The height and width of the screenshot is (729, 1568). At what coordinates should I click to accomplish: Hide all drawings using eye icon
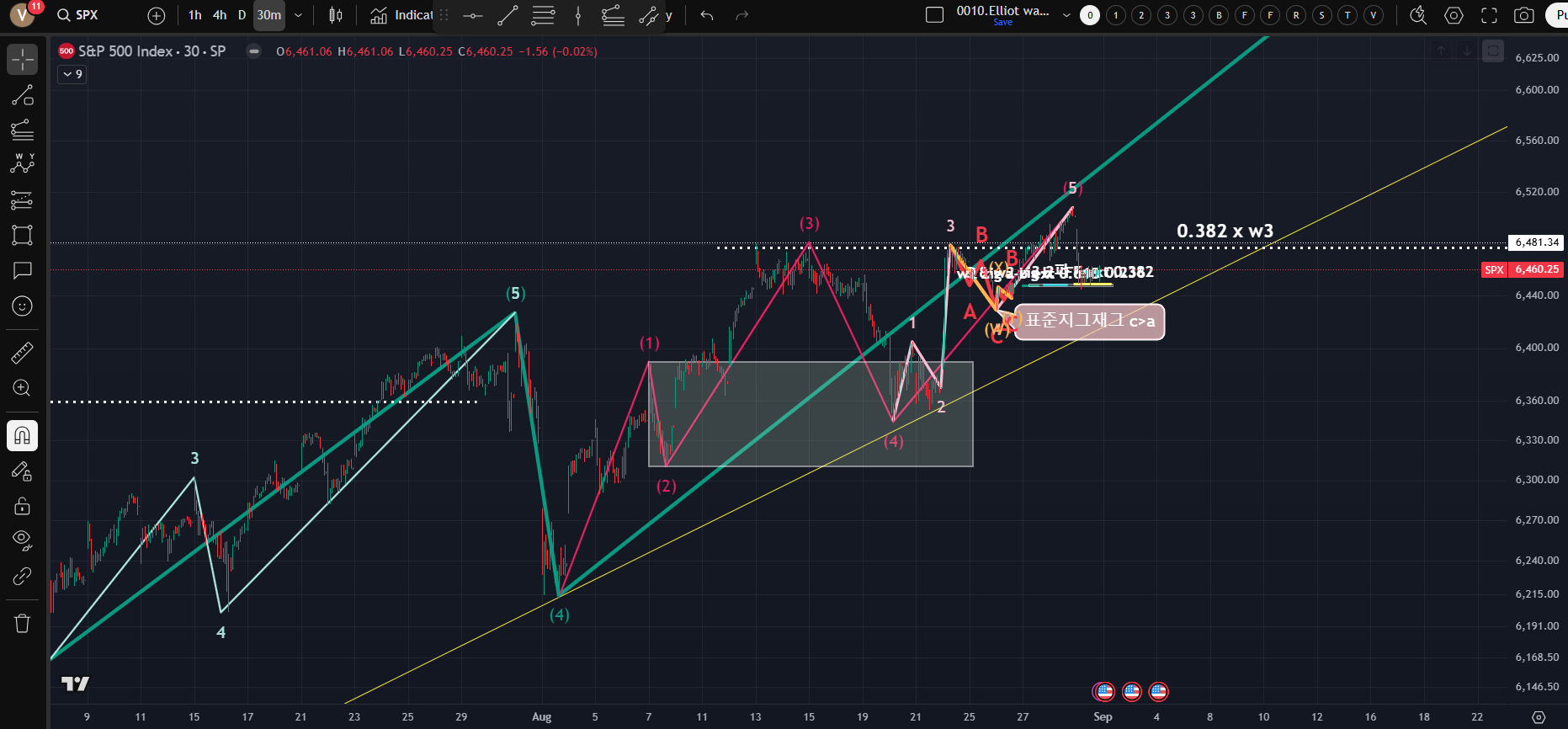point(23,539)
